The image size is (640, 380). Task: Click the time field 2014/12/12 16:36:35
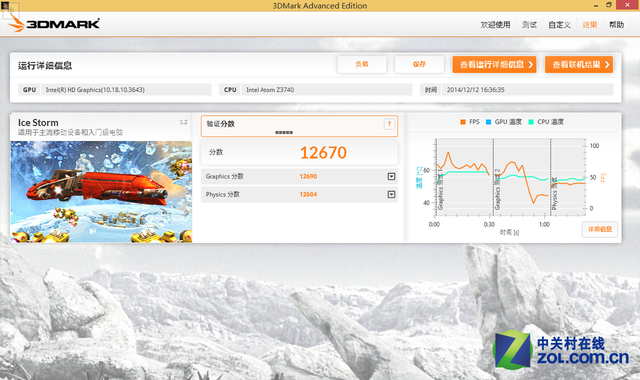(x=527, y=90)
